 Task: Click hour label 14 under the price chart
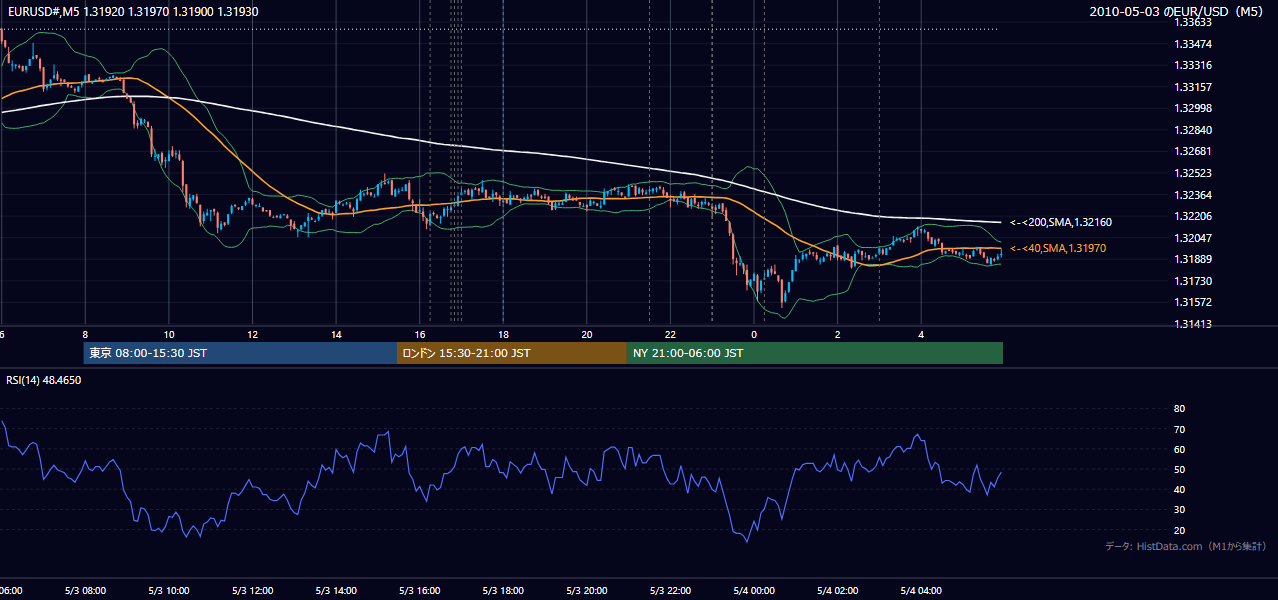[336, 334]
